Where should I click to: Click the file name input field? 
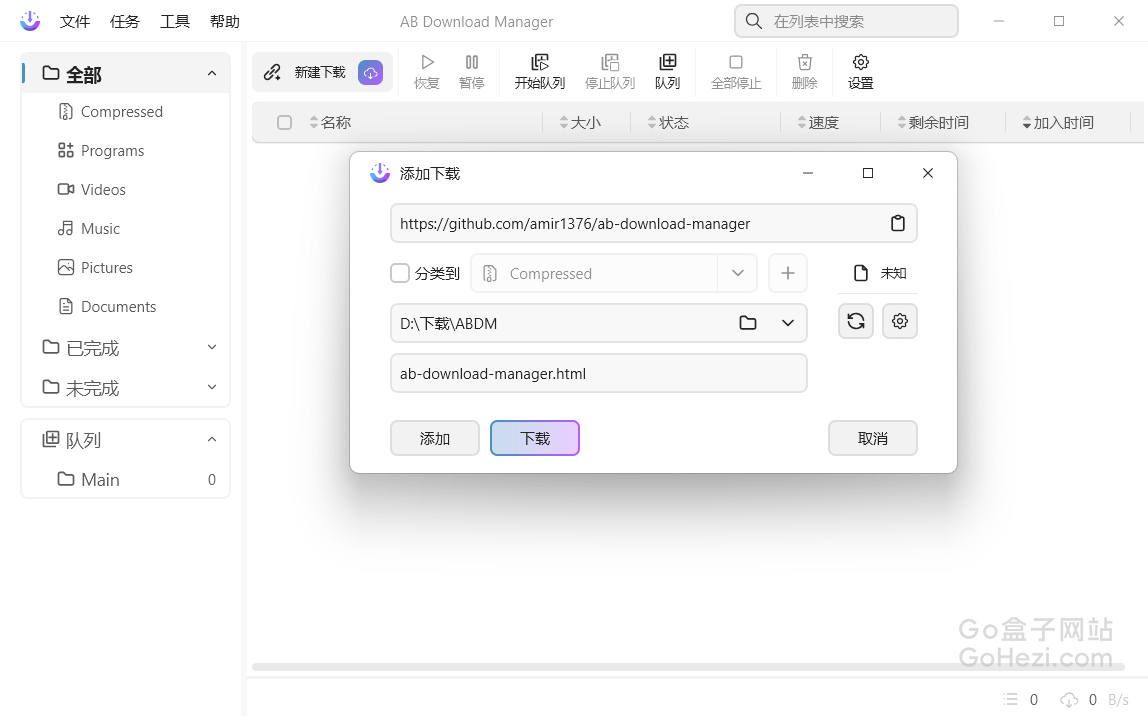(x=598, y=374)
